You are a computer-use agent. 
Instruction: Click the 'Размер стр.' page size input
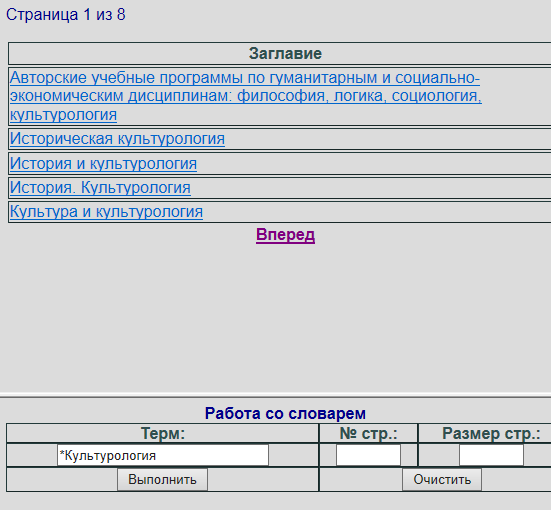(x=491, y=456)
